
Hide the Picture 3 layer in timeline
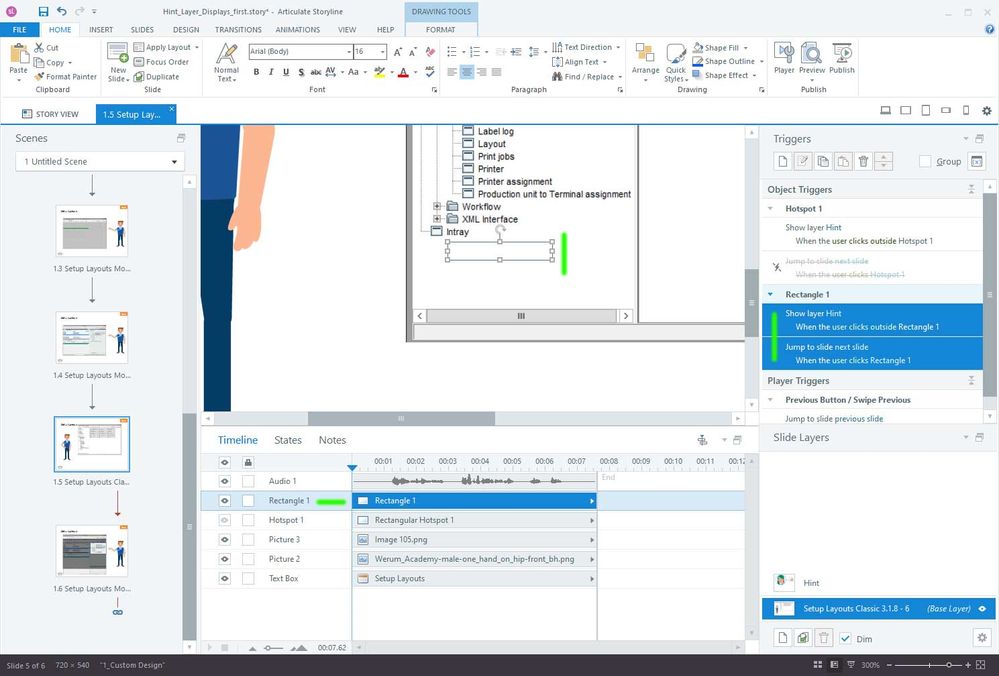224,540
